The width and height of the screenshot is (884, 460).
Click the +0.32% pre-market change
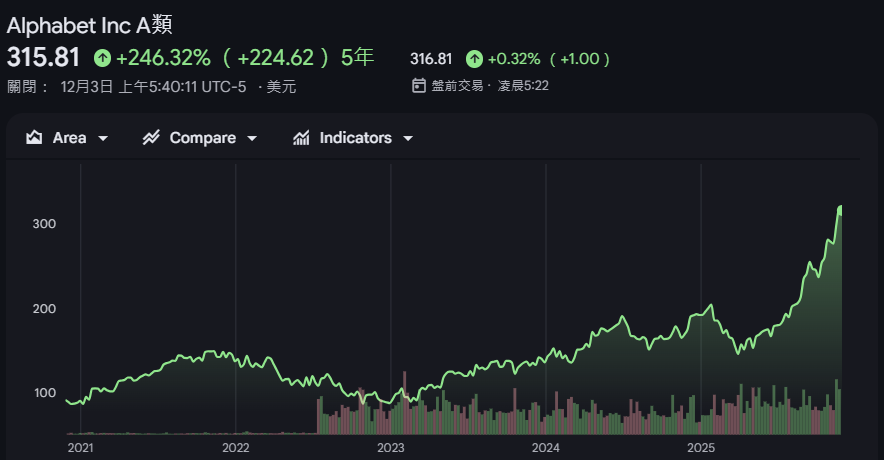point(514,59)
